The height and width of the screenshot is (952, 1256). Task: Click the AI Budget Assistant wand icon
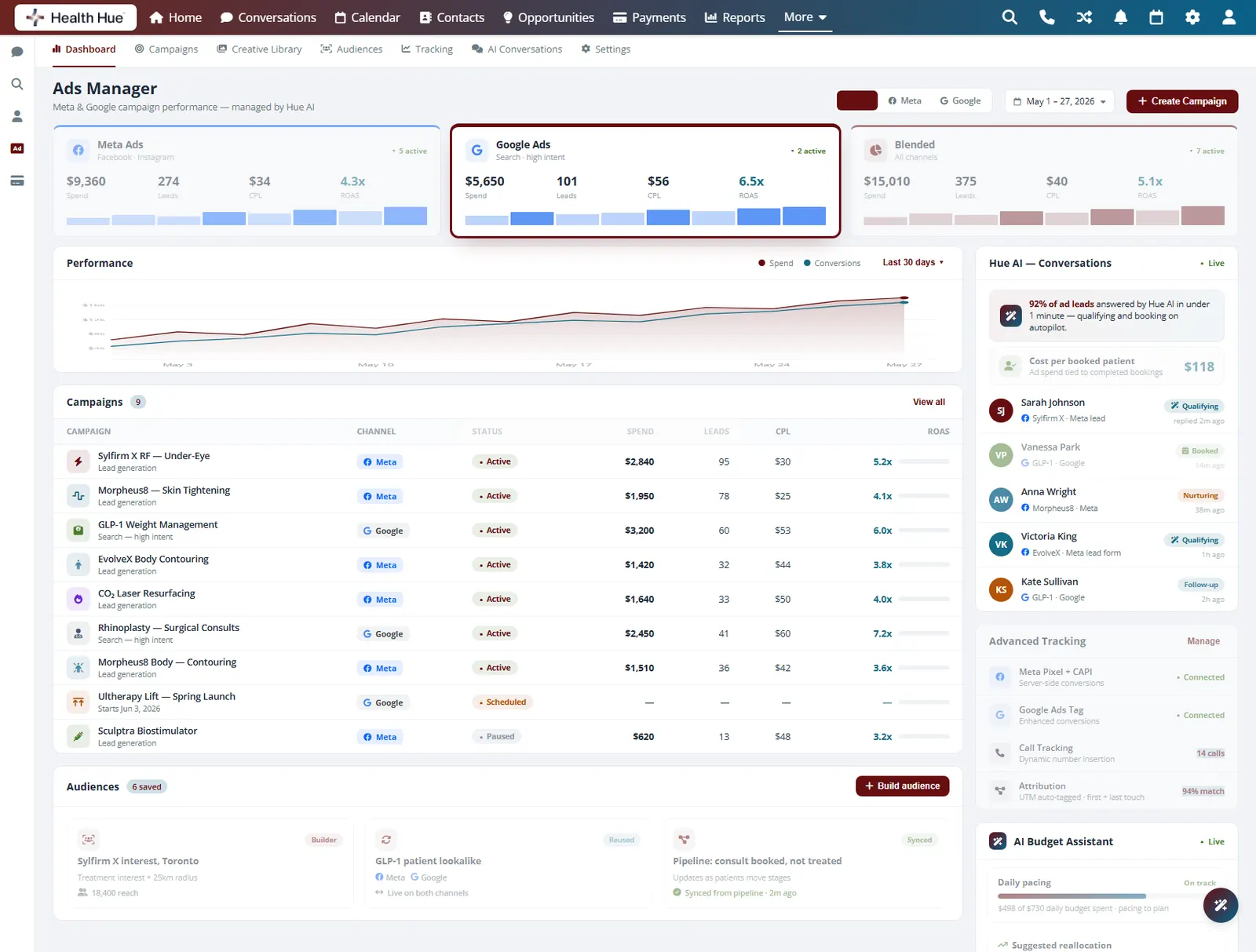998,841
